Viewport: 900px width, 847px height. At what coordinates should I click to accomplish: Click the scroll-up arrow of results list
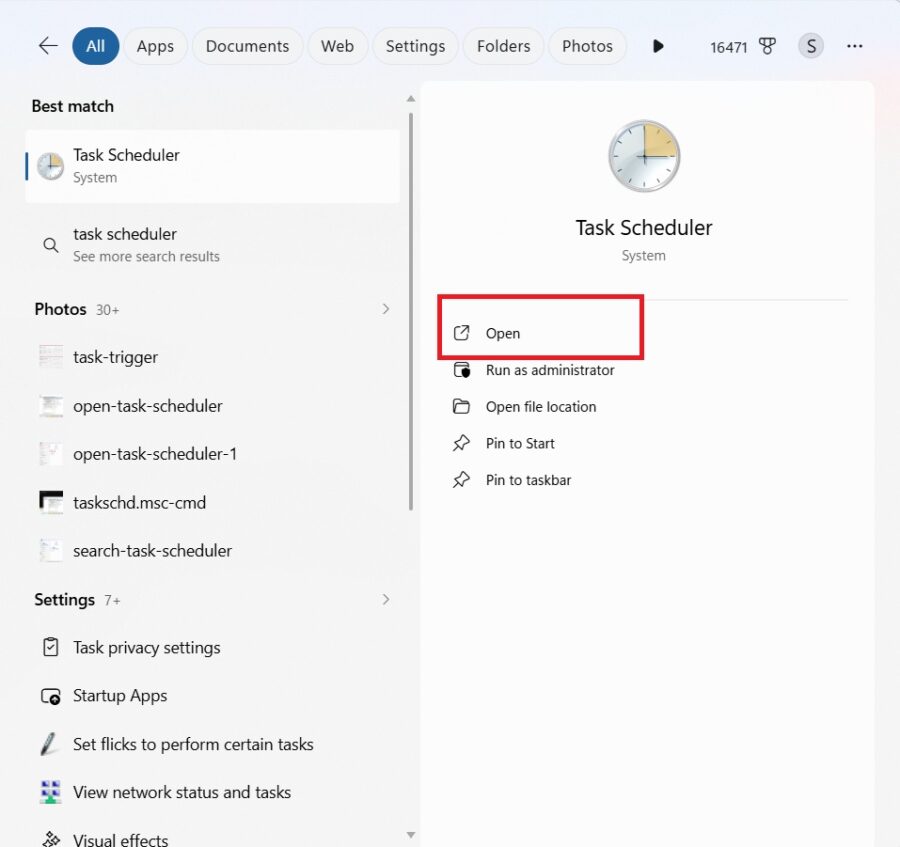[410, 99]
